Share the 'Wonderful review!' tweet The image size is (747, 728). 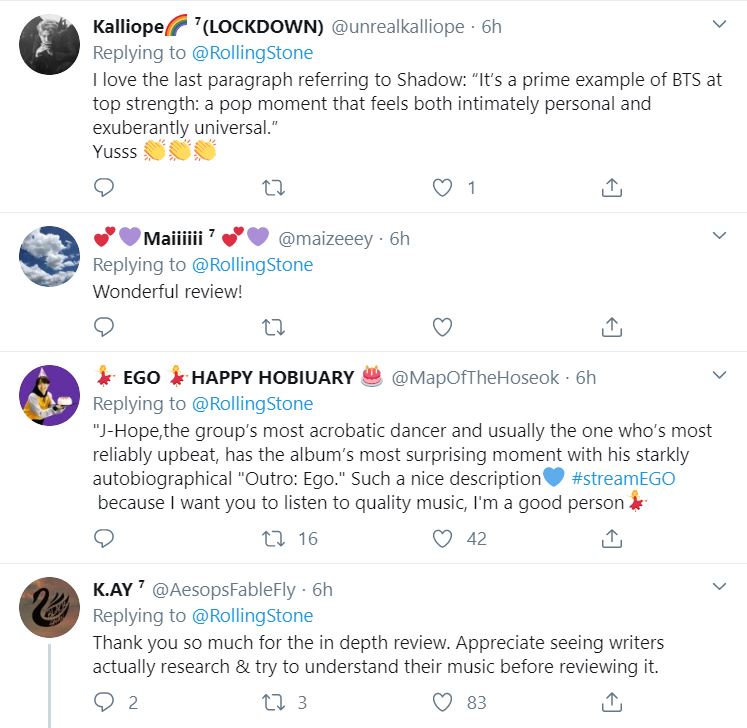pyautogui.click(x=612, y=327)
